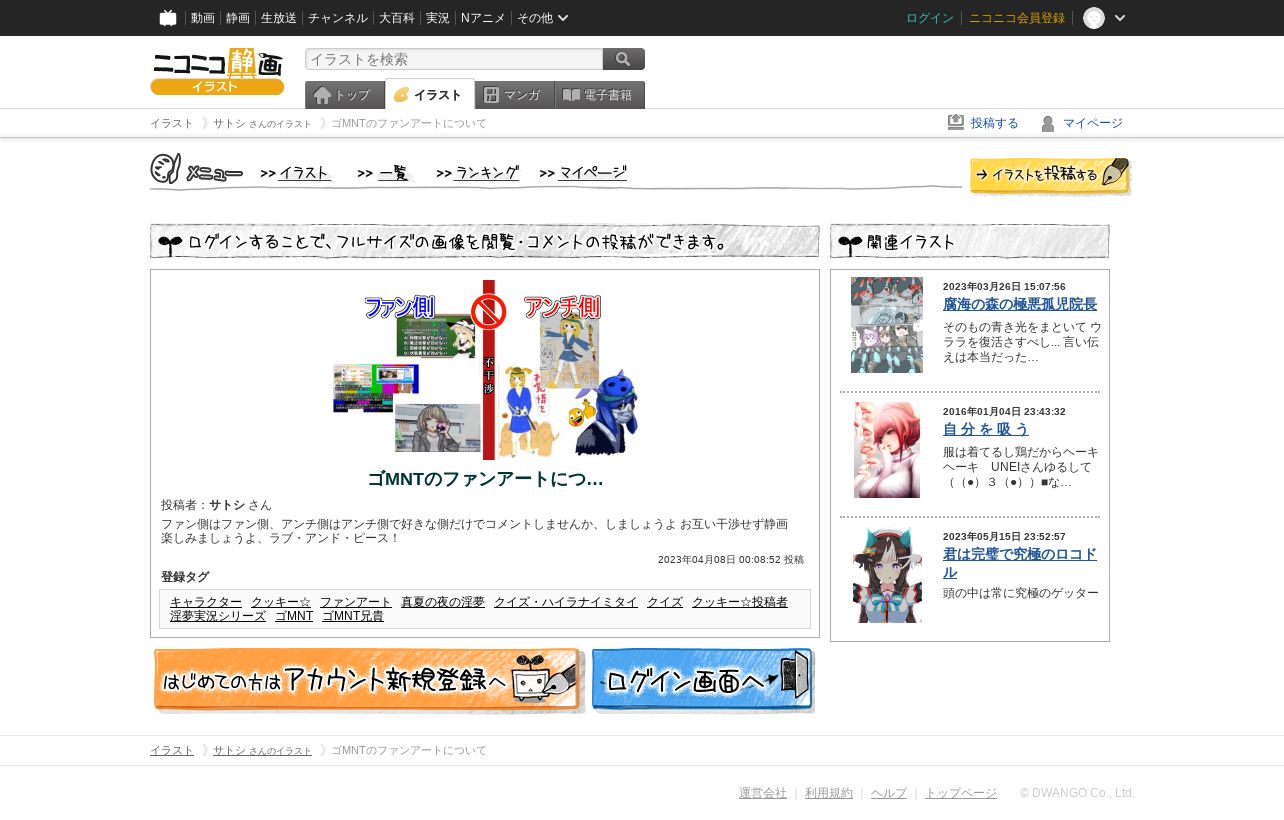Click the search magnifier button

click(623, 59)
